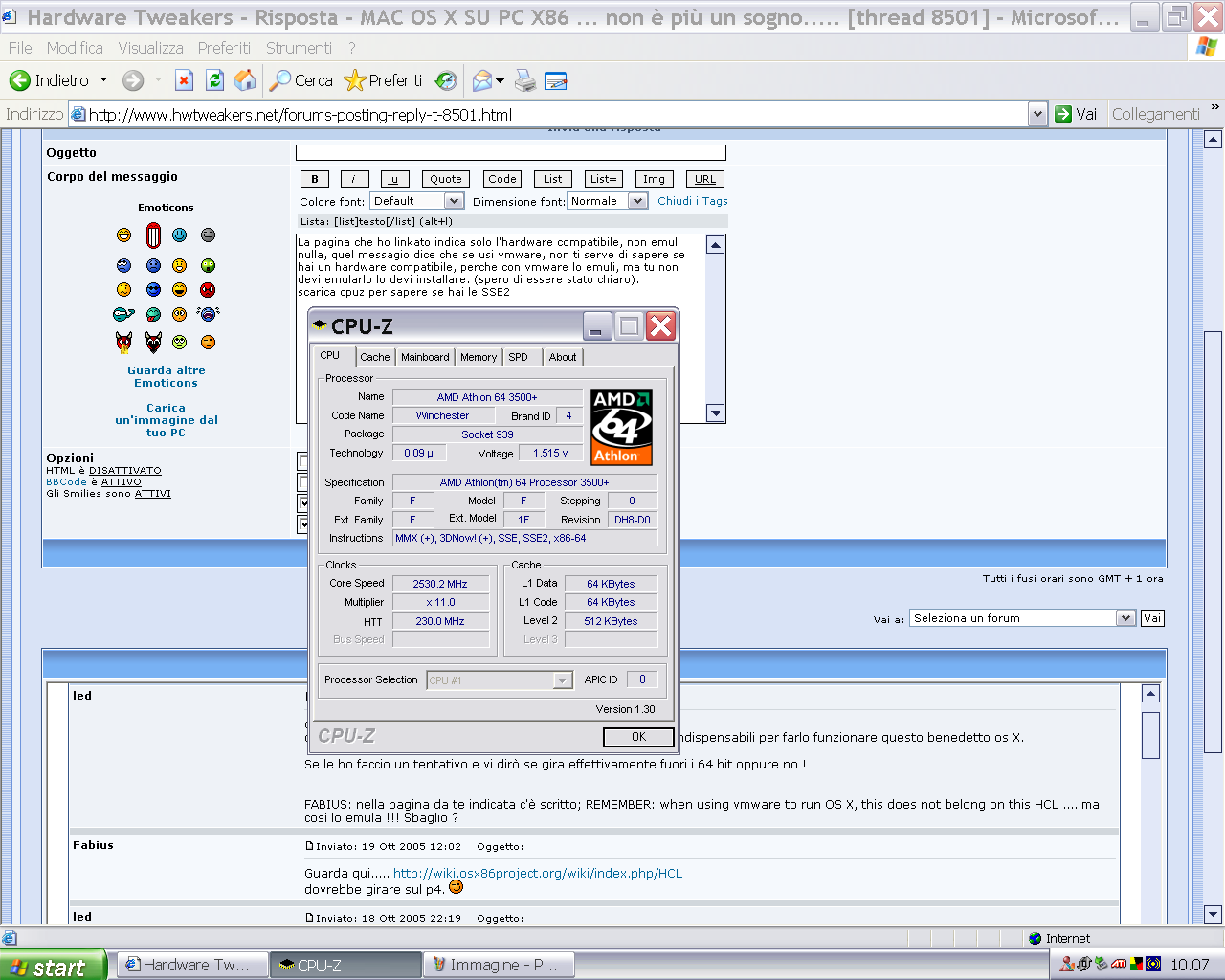Click the printer icon in toolbar
The width and height of the screenshot is (1225, 980).
click(x=525, y=81)
